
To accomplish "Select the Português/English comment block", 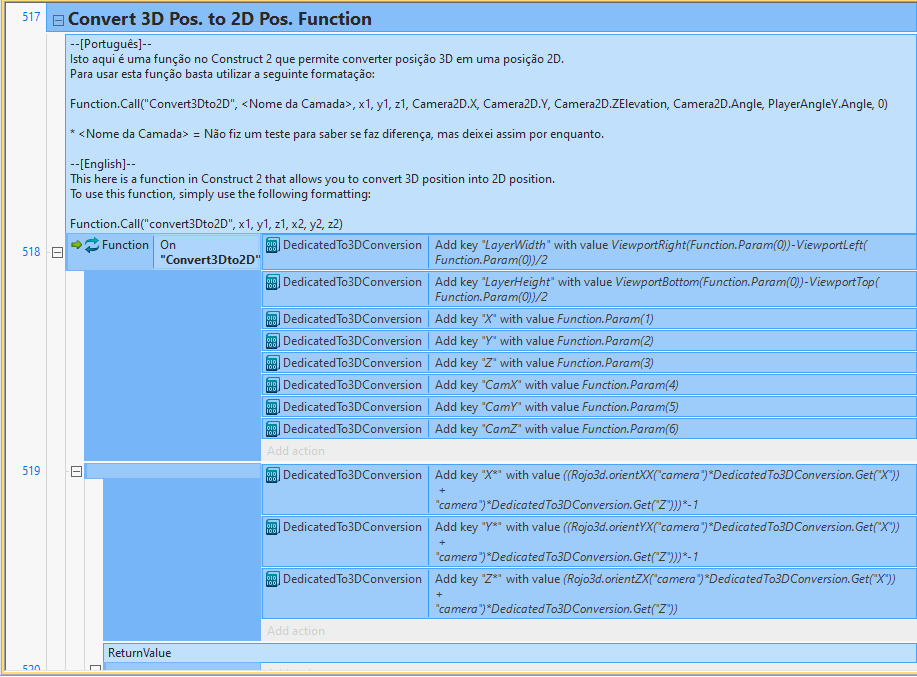I will [x=491, y=134].
